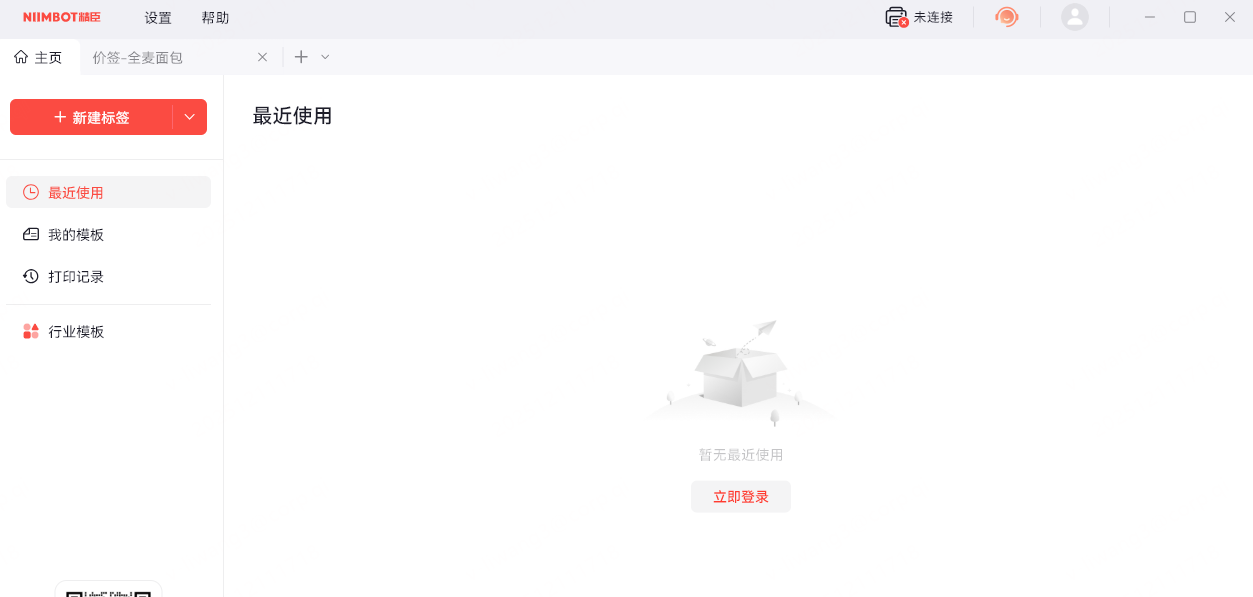Close the 价签-全麦面包 tab
The image size is (1253, 597).
(x=262, y=57)
